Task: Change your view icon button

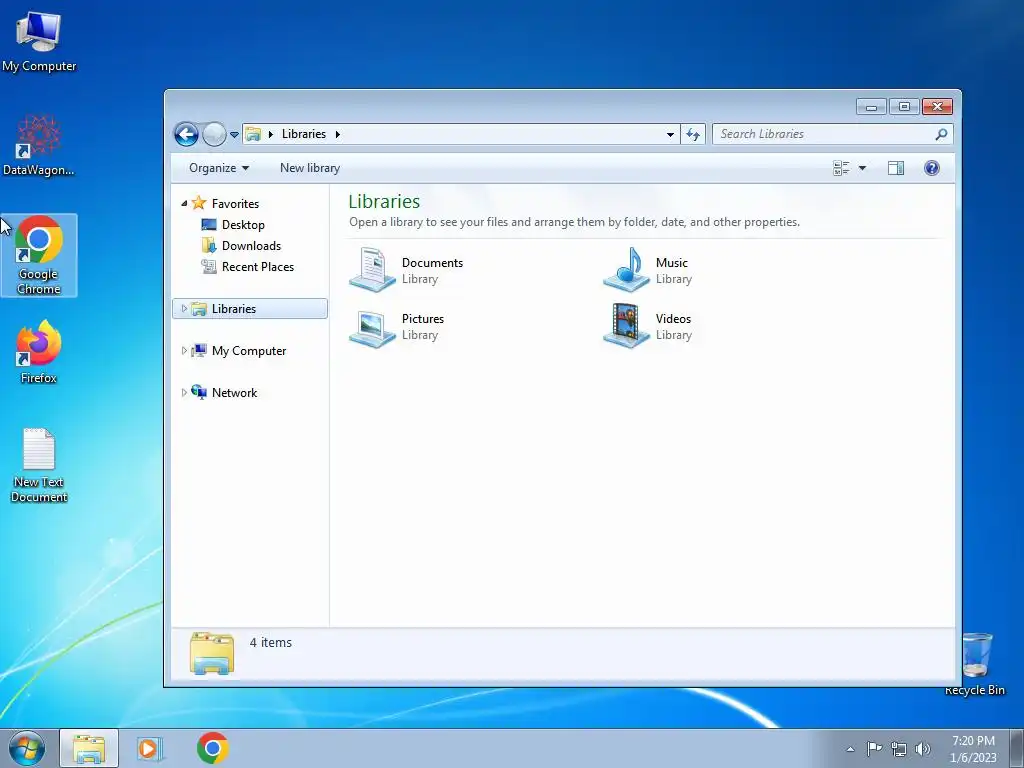Action: [841, 168]
